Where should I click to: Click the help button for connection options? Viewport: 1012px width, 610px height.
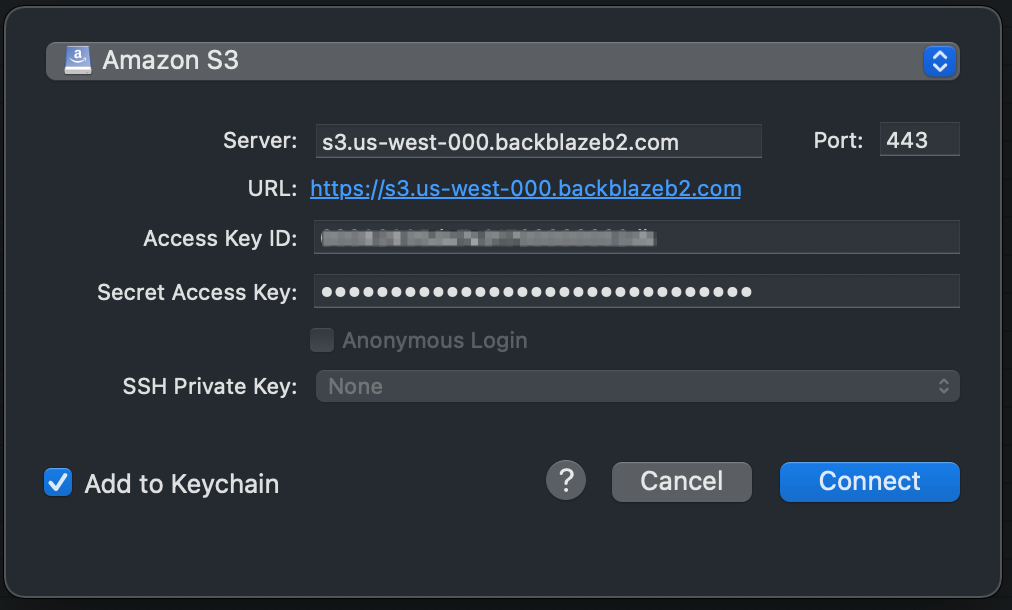click(x=566, y=481)
